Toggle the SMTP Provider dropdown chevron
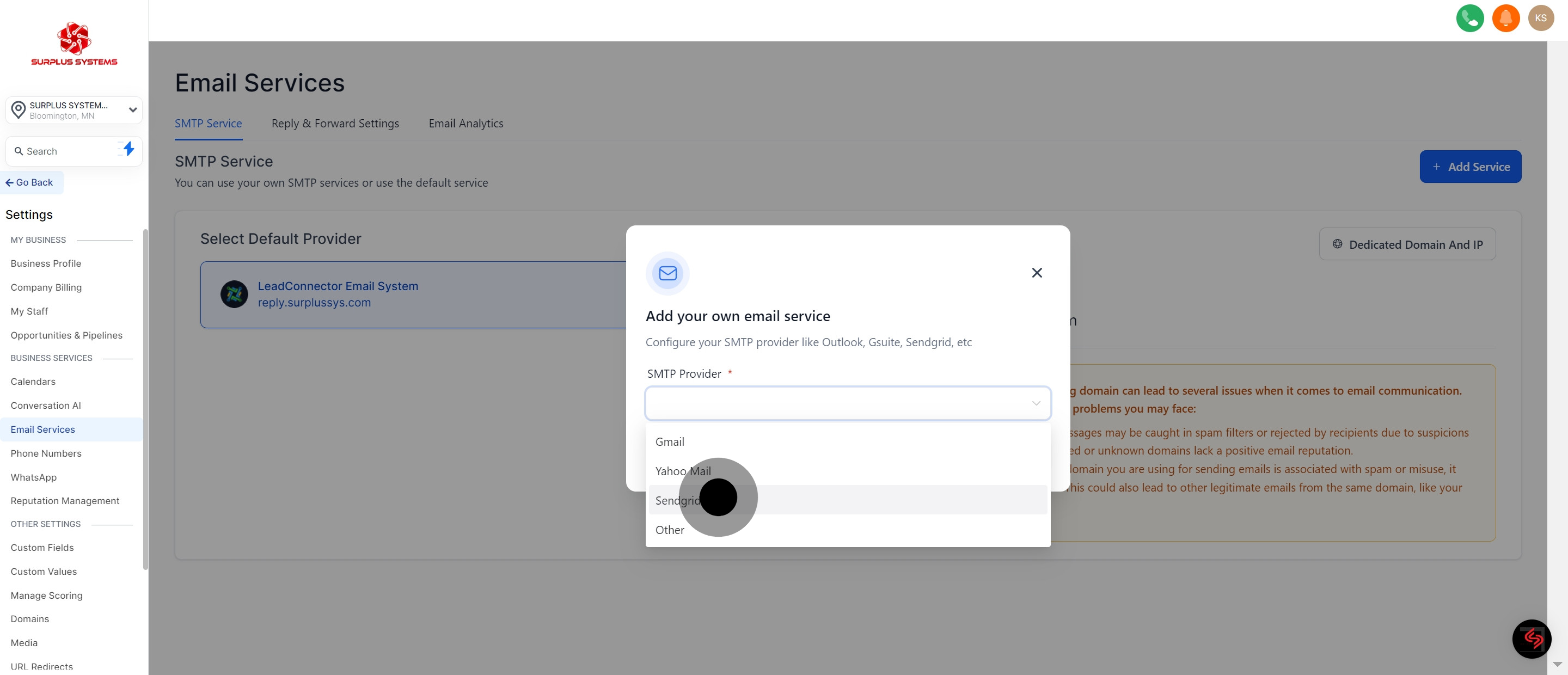 click(1036, 403)
